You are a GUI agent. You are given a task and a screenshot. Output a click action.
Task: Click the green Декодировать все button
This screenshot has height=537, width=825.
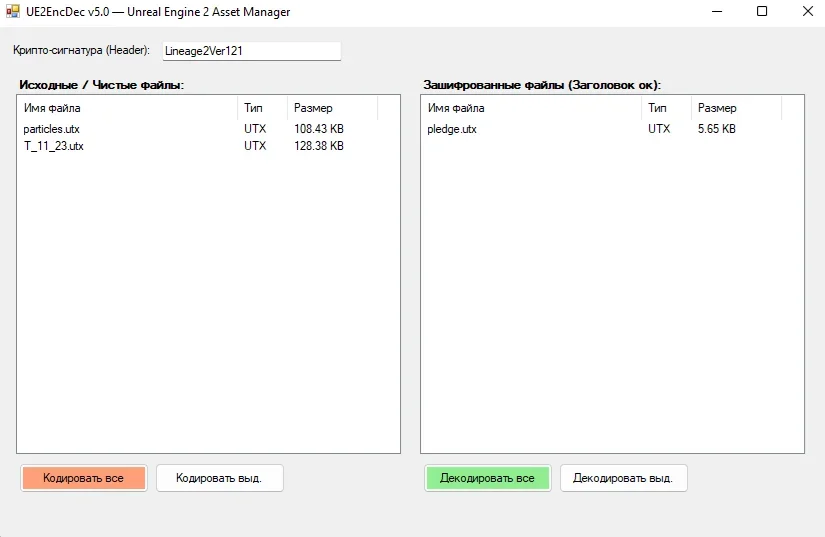click(488, 478)
